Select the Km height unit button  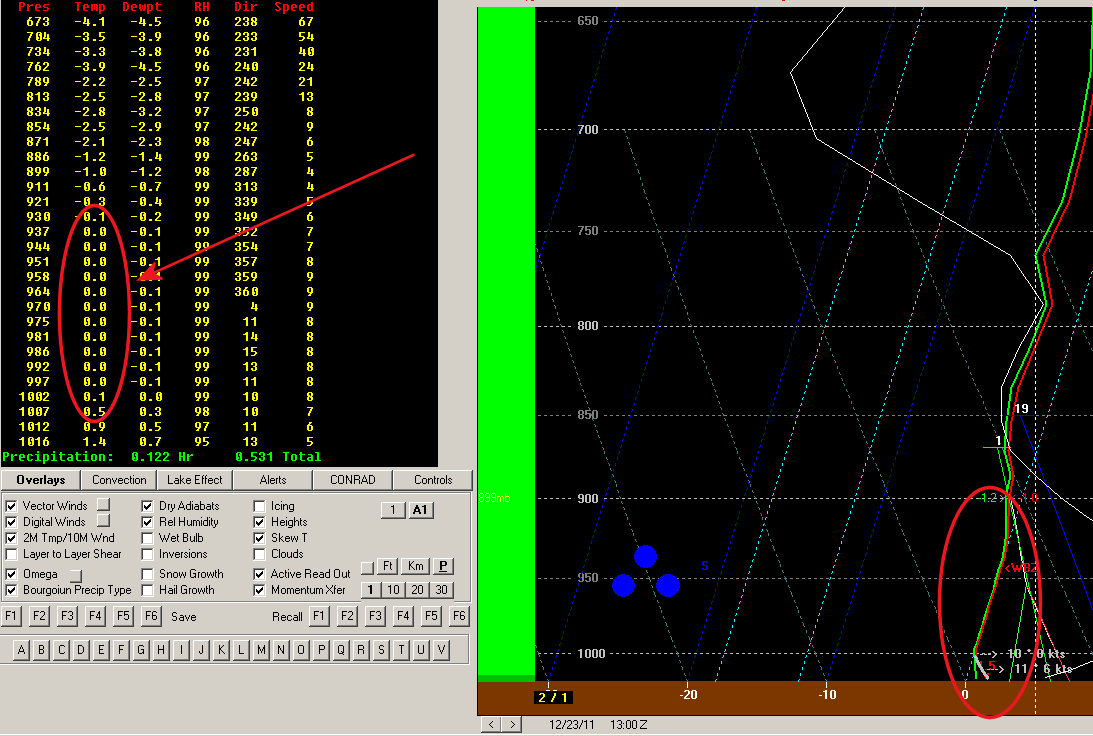pos(415,566)
